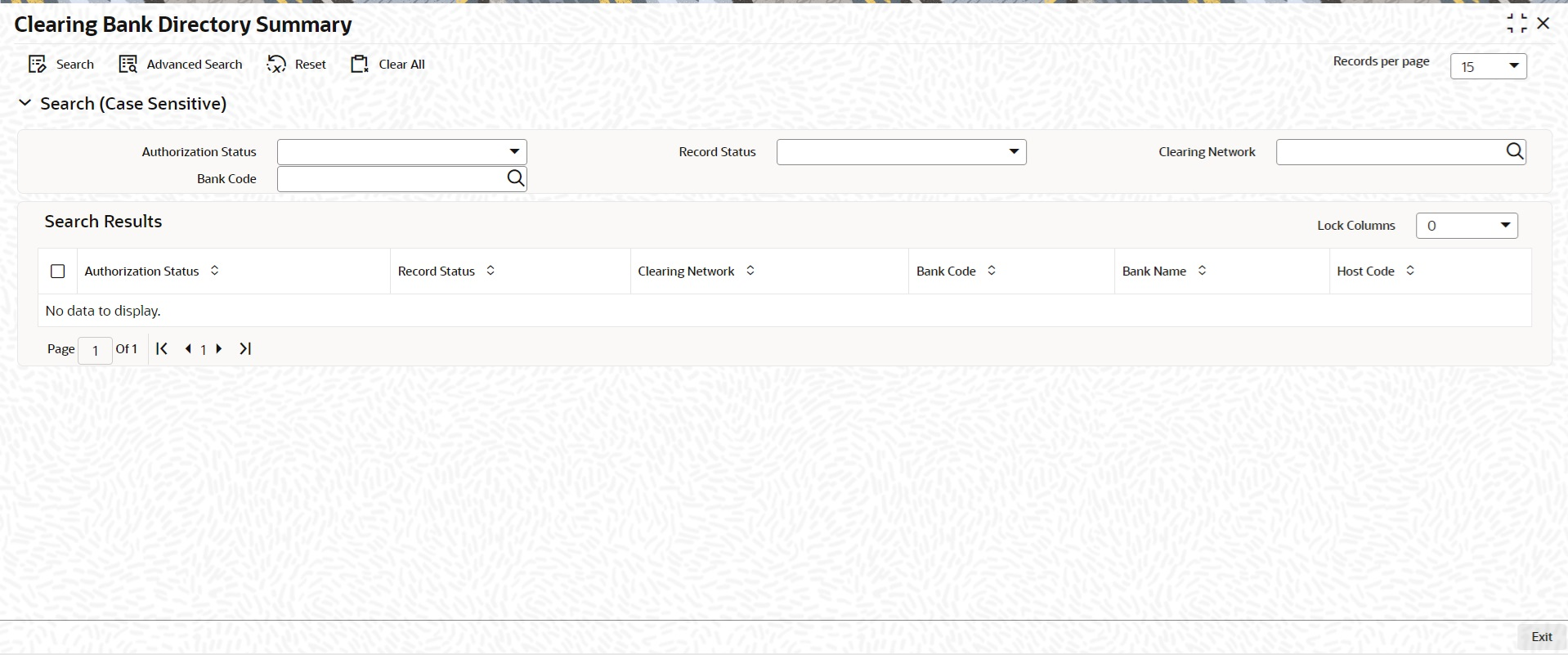Open the Records per page dropdown

tap(1488, 66)
